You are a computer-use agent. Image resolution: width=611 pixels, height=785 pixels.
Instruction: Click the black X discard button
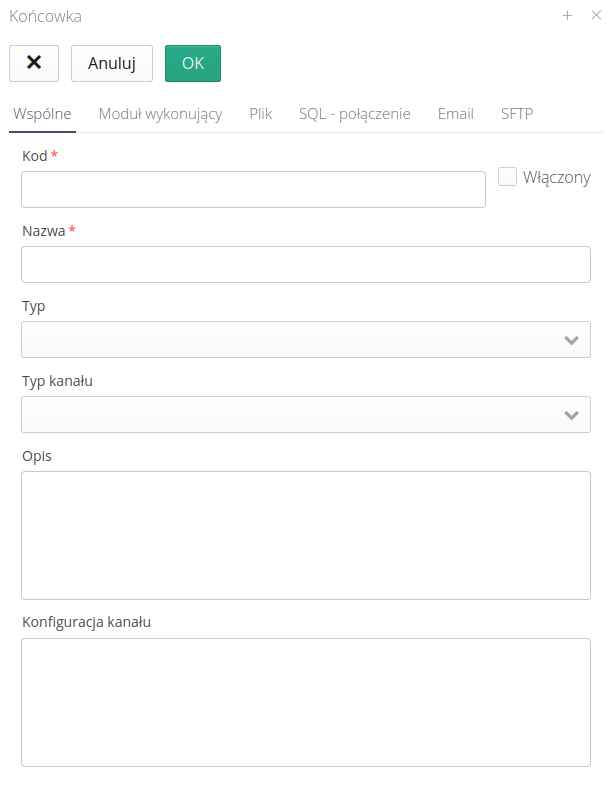tap(34, 63)
